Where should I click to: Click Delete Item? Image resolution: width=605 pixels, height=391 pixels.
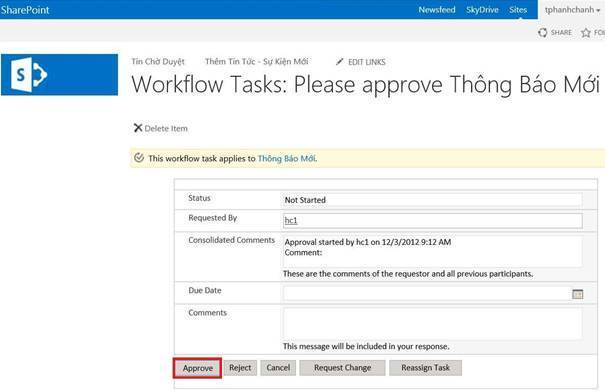point(166,129)
